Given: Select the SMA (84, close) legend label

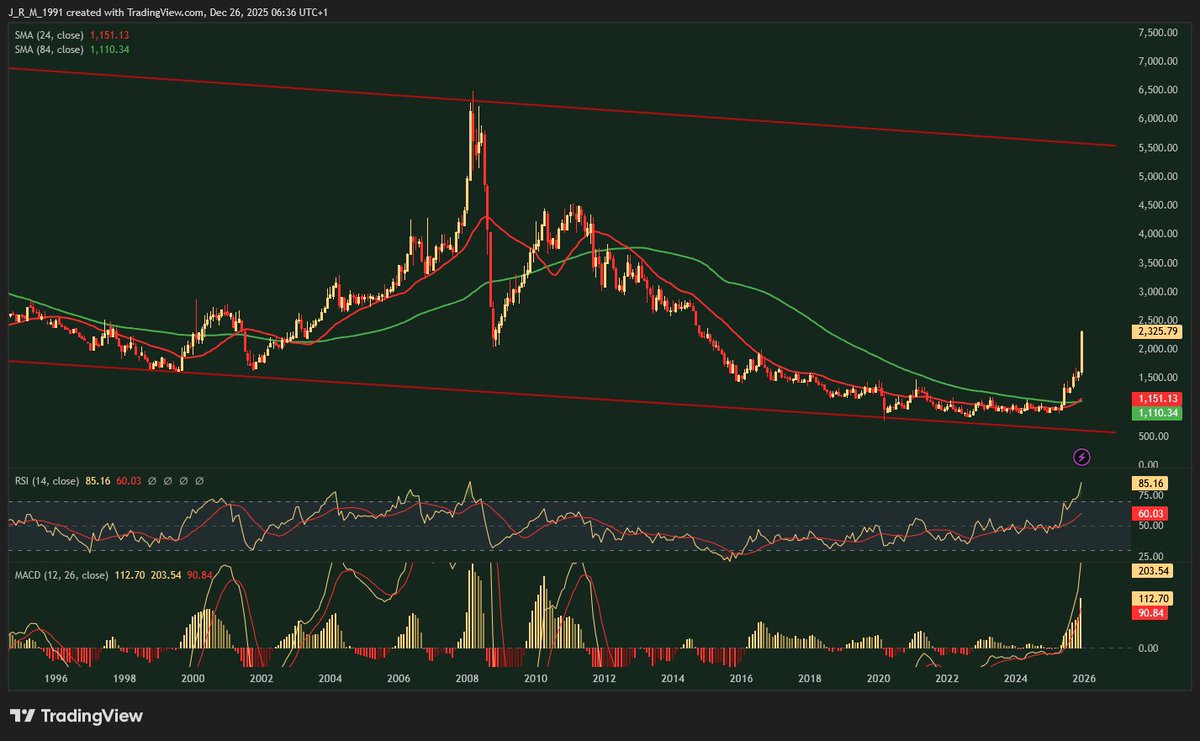Looking at the screenshot, I should [47, 49].
